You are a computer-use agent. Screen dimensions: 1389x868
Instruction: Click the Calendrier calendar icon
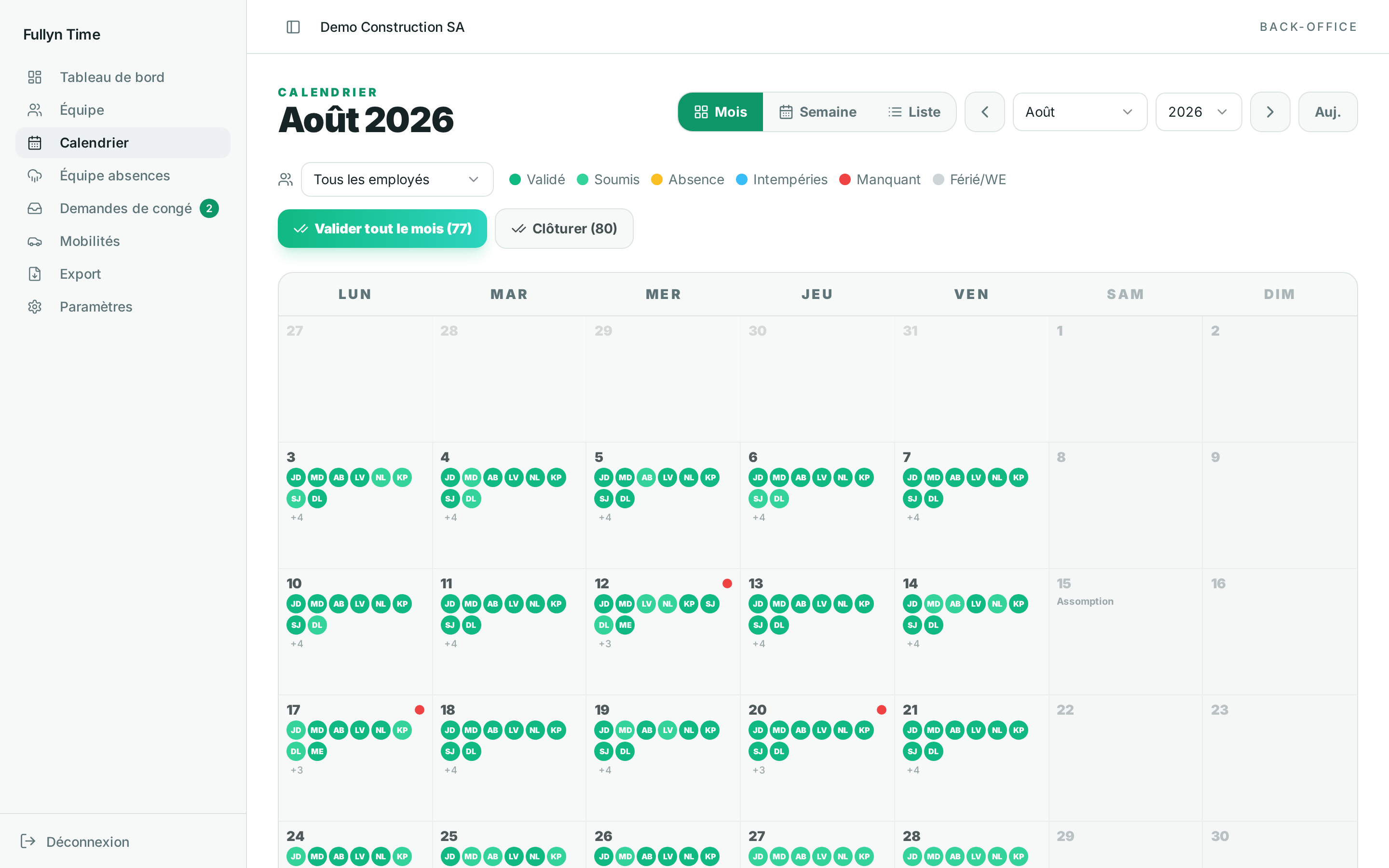[x=34, y=142]
